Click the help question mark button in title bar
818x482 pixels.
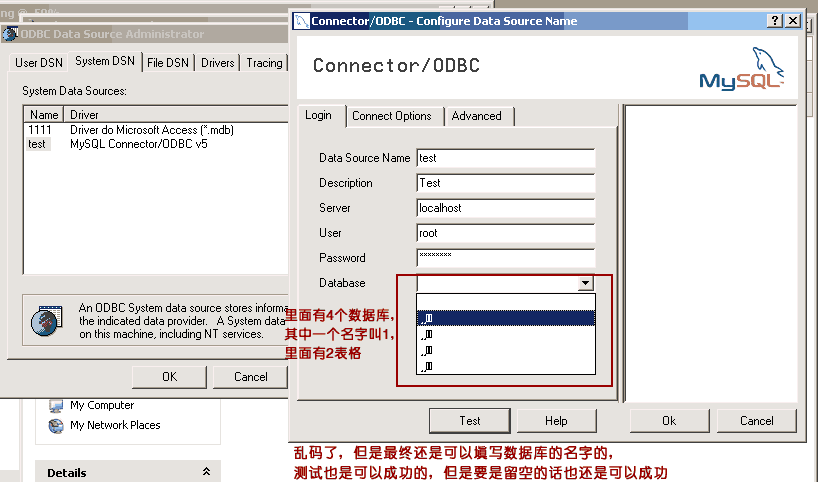point(775,21)
